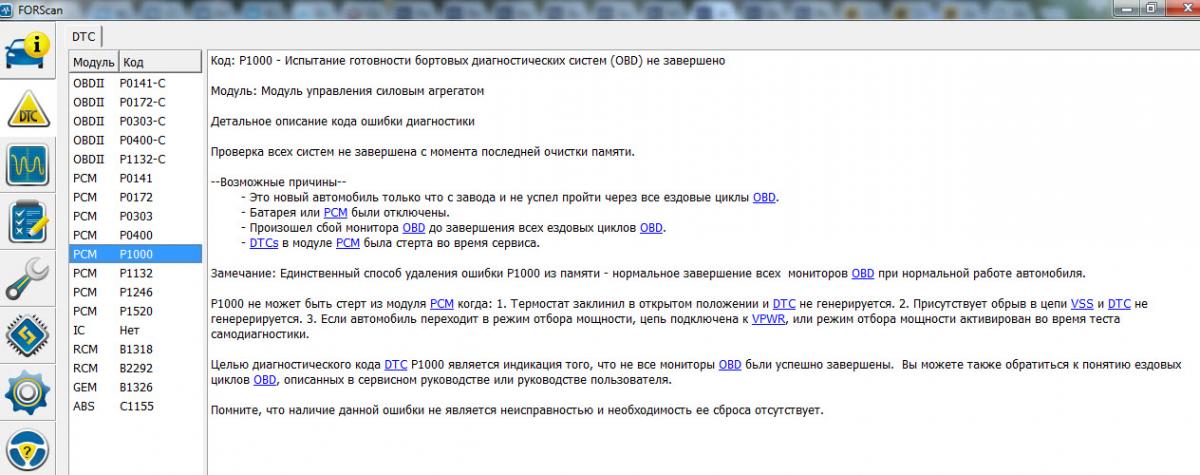Switch to the DTC tab
1200x475 pixels.
84,36
